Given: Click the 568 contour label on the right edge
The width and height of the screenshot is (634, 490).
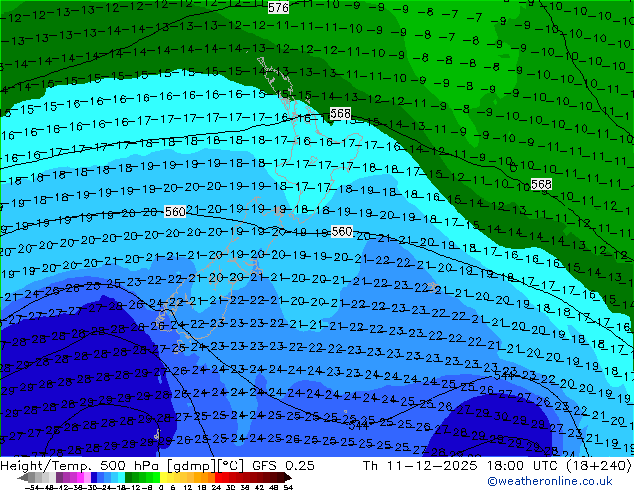Looking at the screenshot, I should (x=541, y=184).
